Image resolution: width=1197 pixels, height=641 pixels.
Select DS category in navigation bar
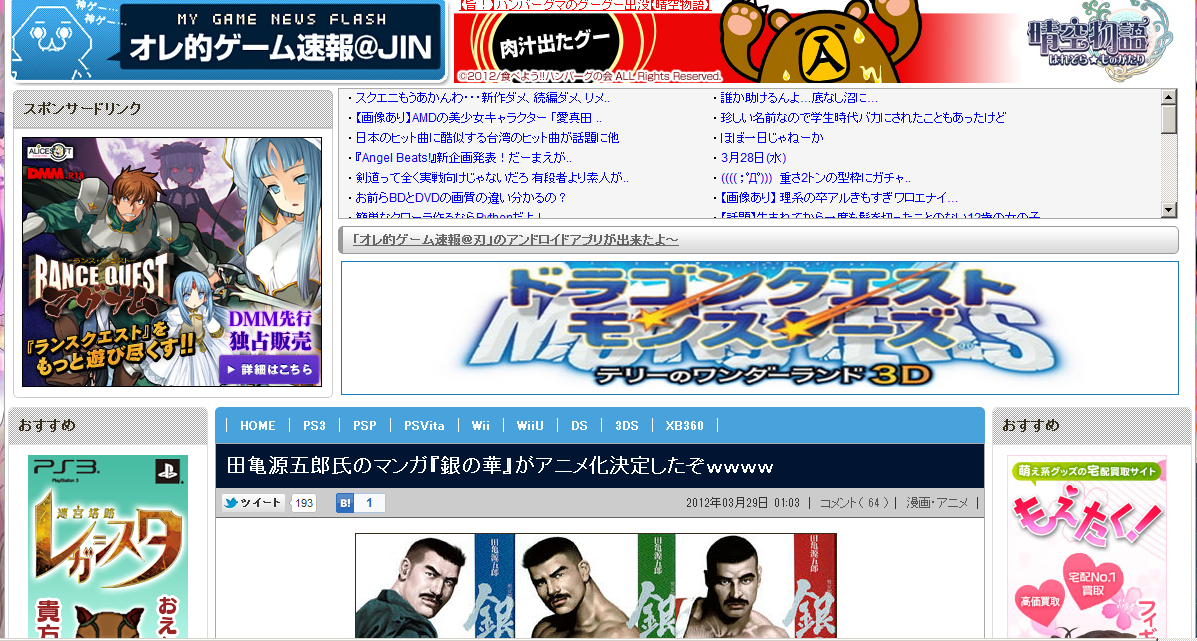[579, 426]
